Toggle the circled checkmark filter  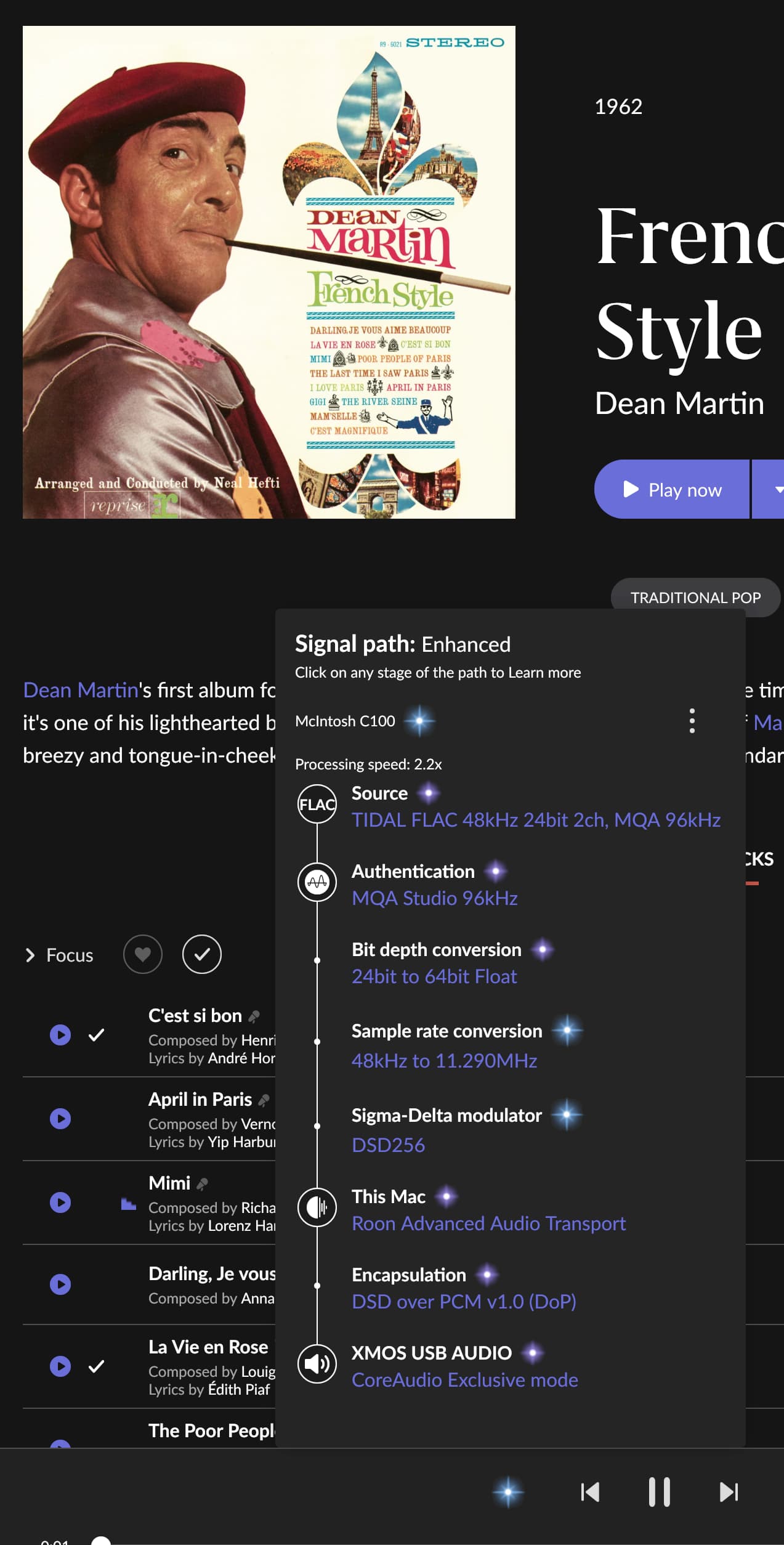point(202,954)
